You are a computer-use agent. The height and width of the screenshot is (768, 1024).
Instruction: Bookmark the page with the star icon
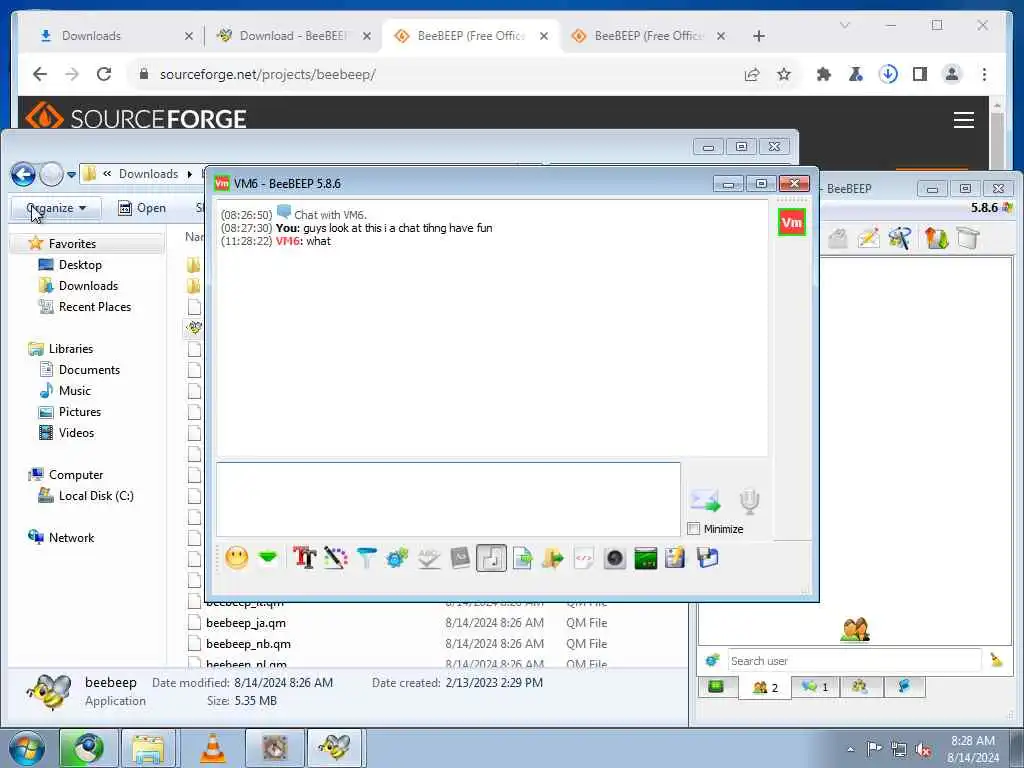click(784, 74)
